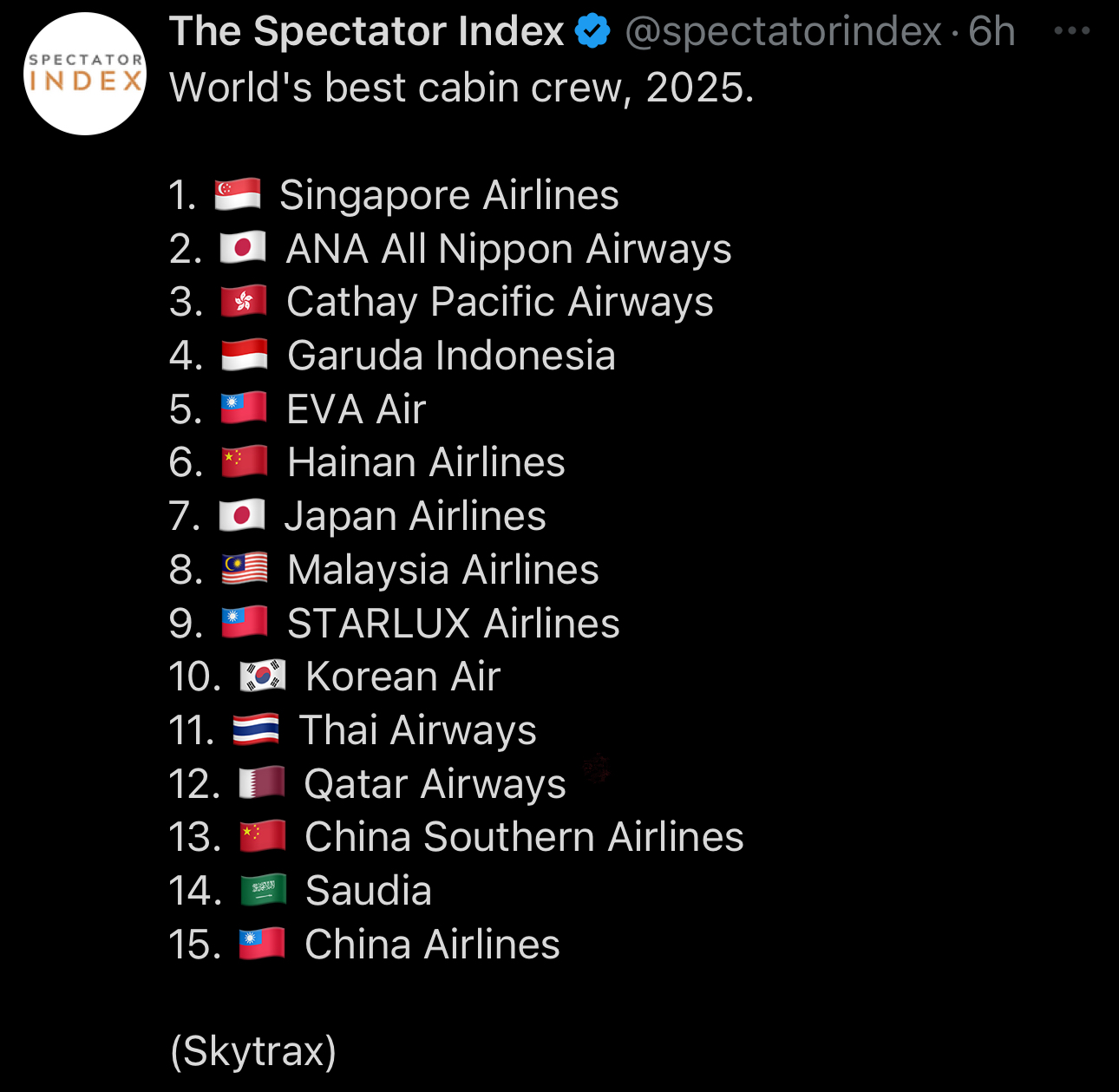1119x1092 pixels.
Task: Click the blue verified badge icon
Action: [593, 32]
